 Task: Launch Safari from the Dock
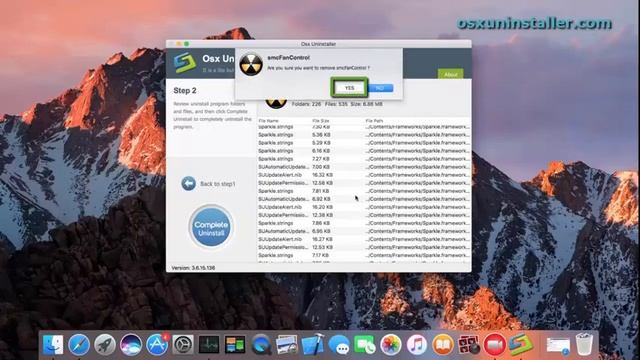point(79,345)
